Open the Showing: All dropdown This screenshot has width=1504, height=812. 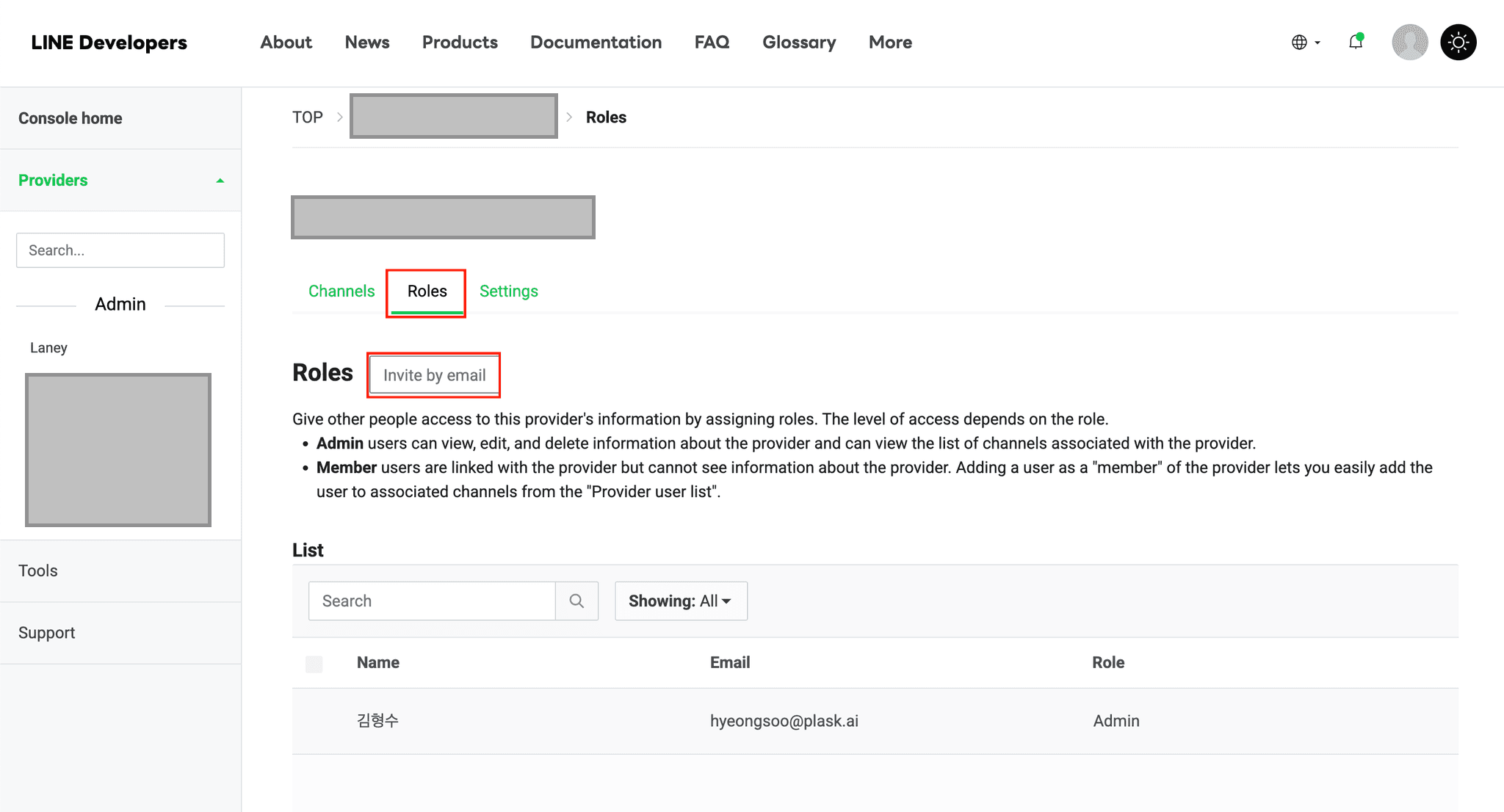(x=681, y=601)
